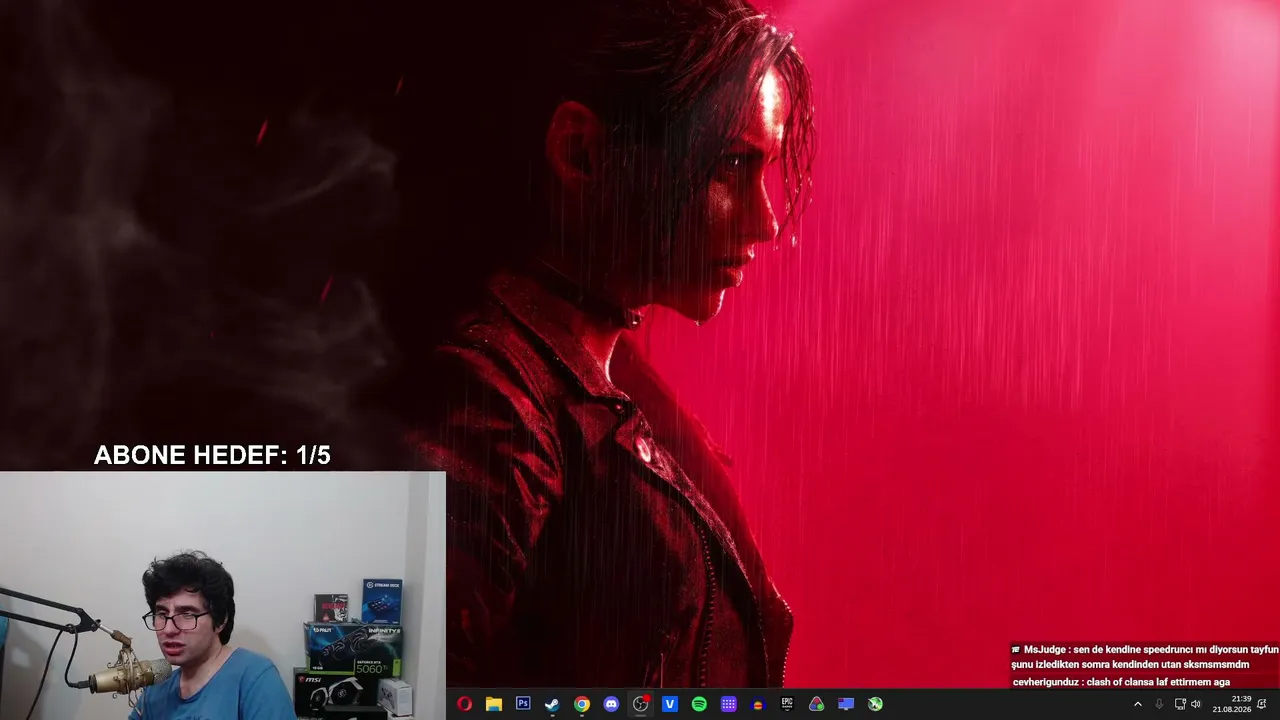Open Discord from the taskbar

click(x=611, y=704)
